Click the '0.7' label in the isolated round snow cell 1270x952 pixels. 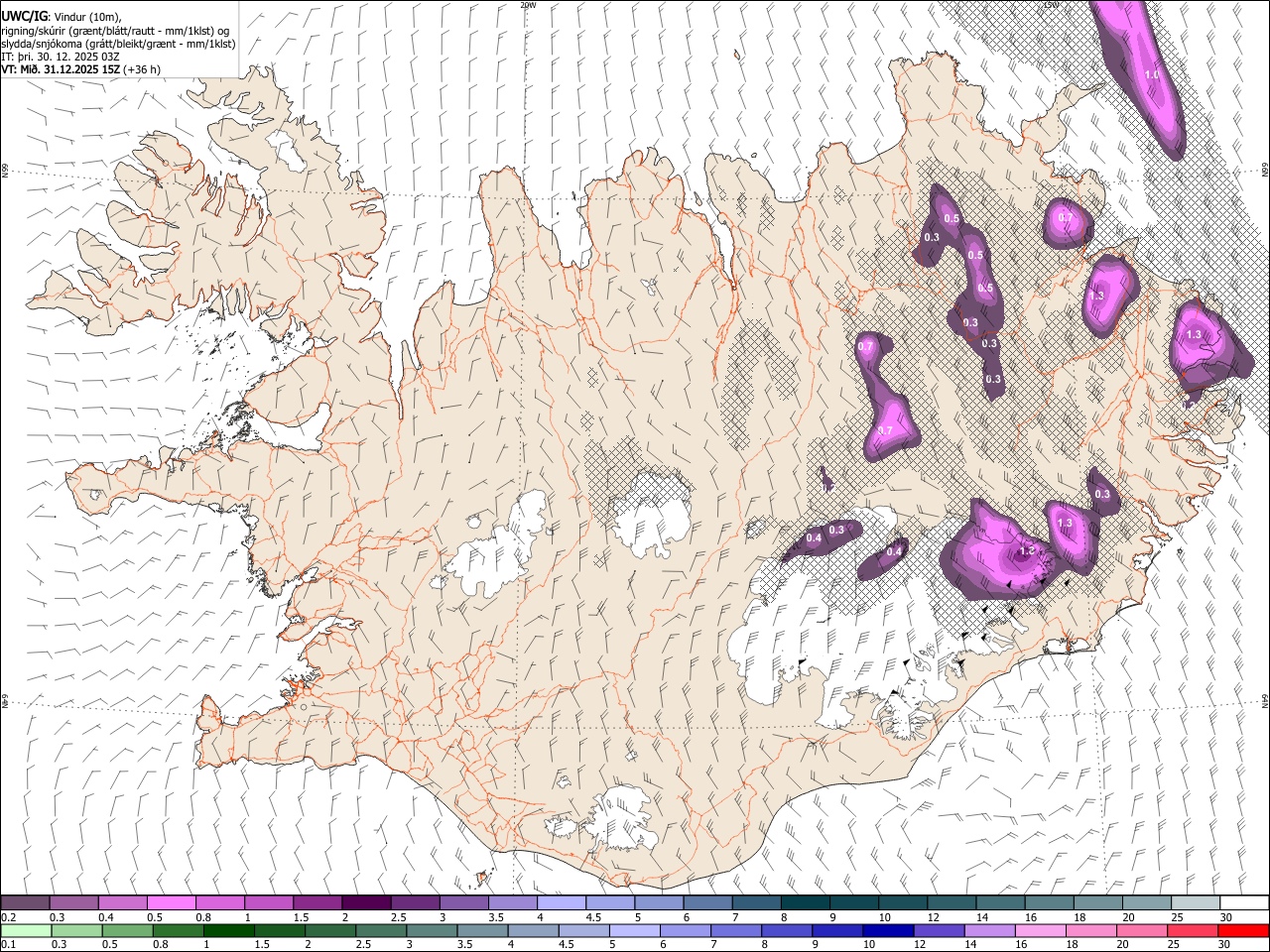coord(1066,217)
